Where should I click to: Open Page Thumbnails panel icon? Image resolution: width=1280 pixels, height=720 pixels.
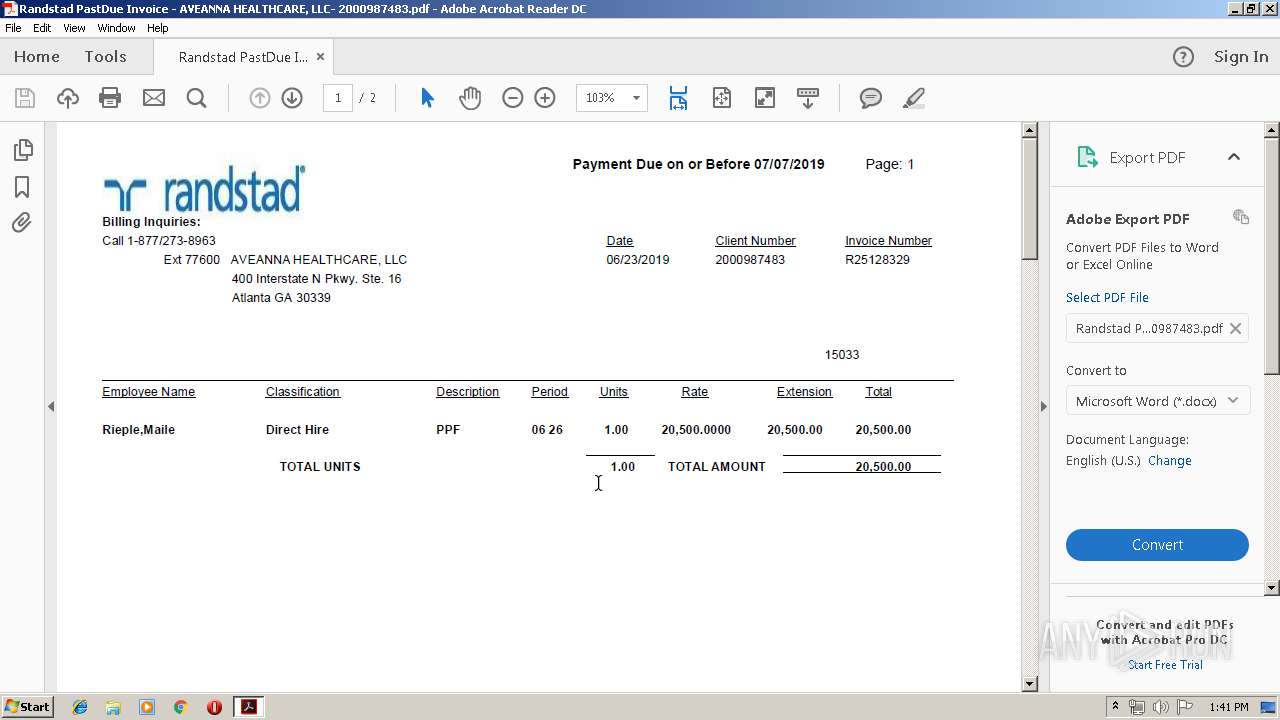pyautogui.click(x=22, y=150)
